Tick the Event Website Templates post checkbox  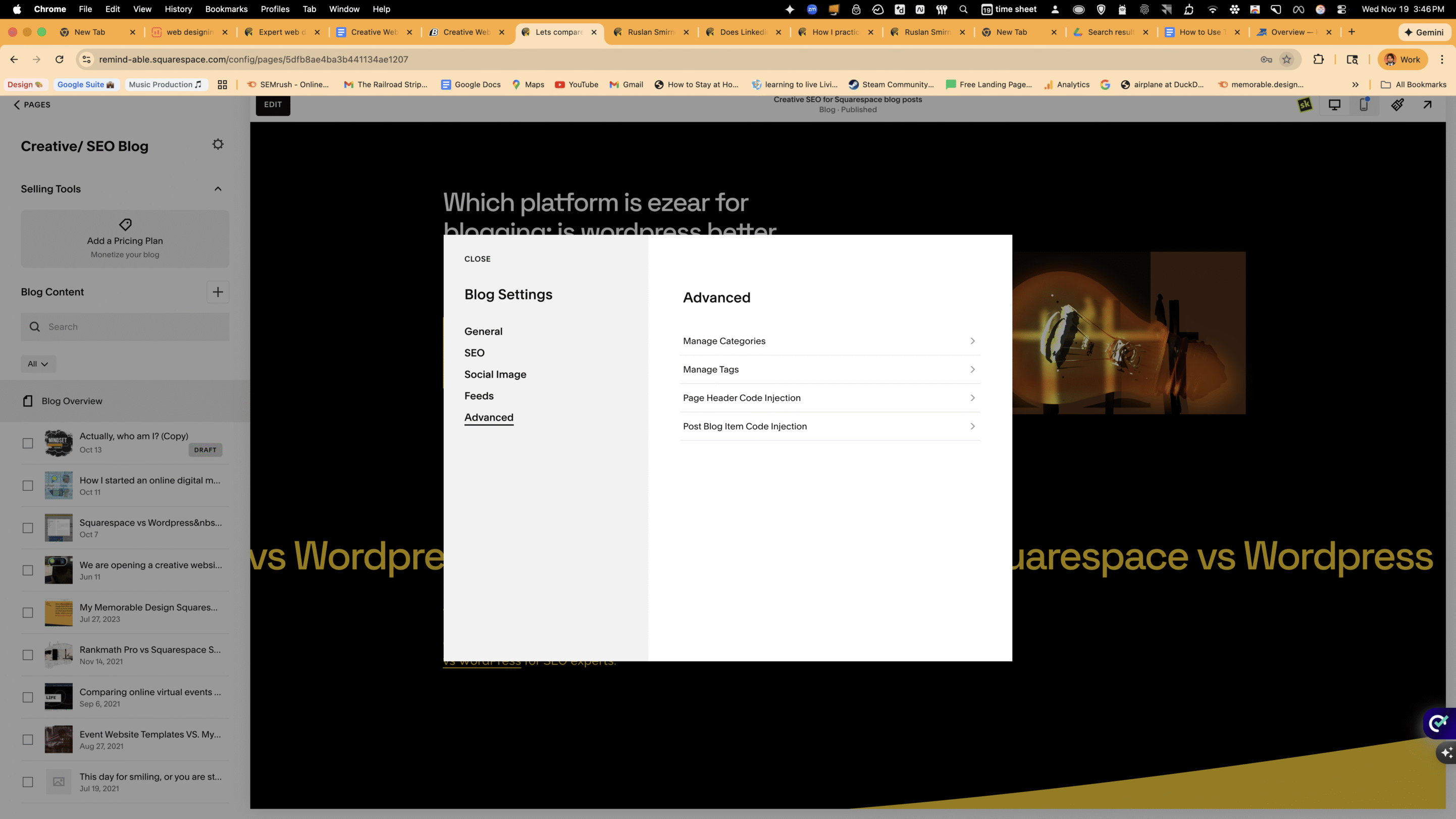[x=28, y=739]
